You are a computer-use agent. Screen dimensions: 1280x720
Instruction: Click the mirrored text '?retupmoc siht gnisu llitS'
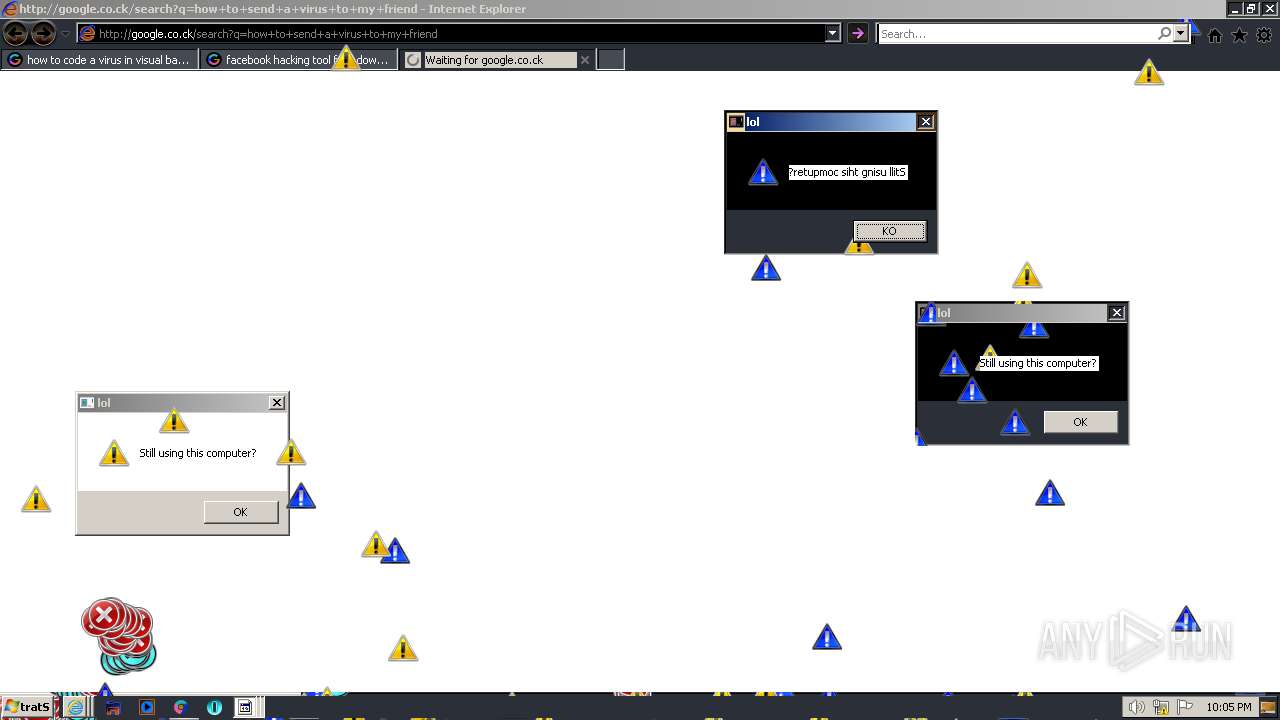(847, 173)
